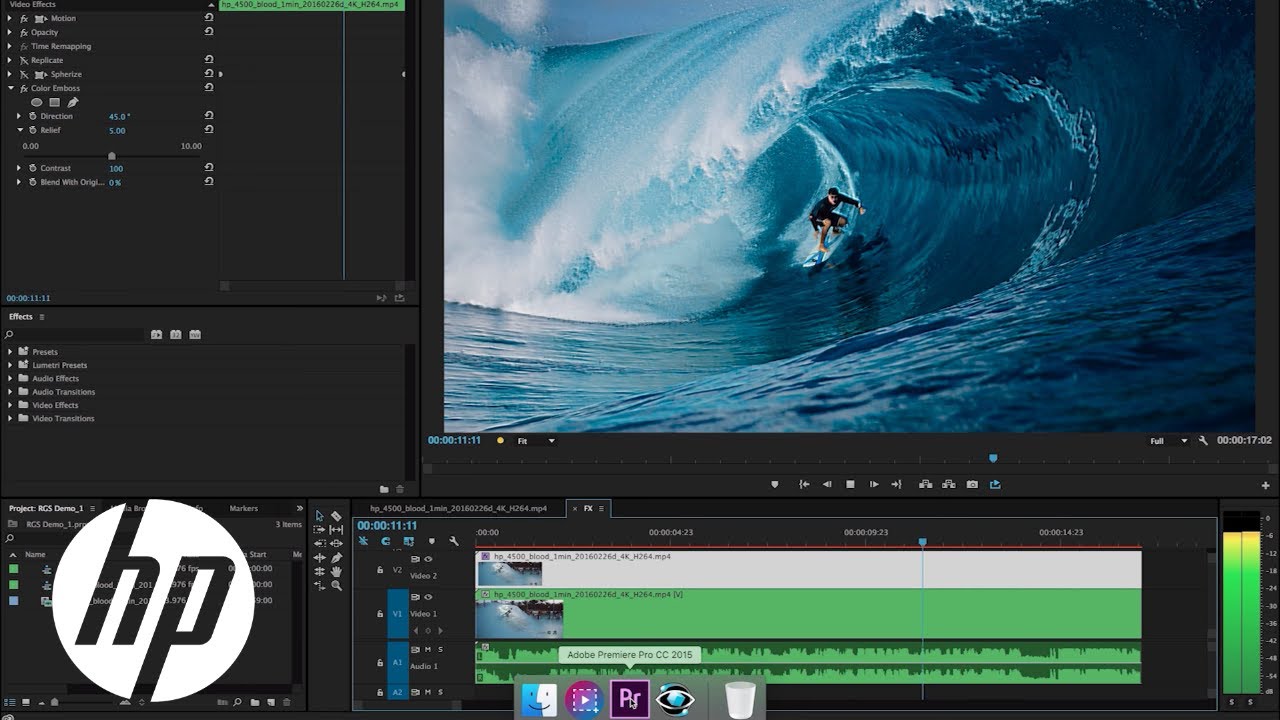
Task: Expand the Motion effect properties
Action: point(10,18)
